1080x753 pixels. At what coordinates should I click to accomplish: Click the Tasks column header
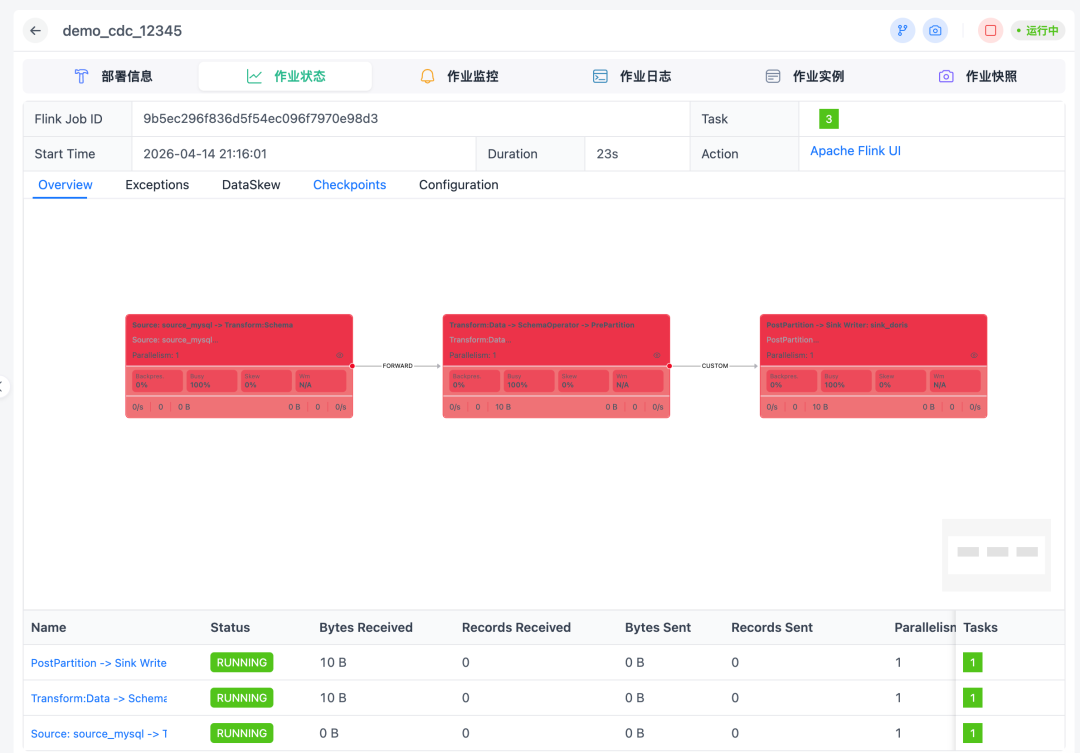coord(980,628)
